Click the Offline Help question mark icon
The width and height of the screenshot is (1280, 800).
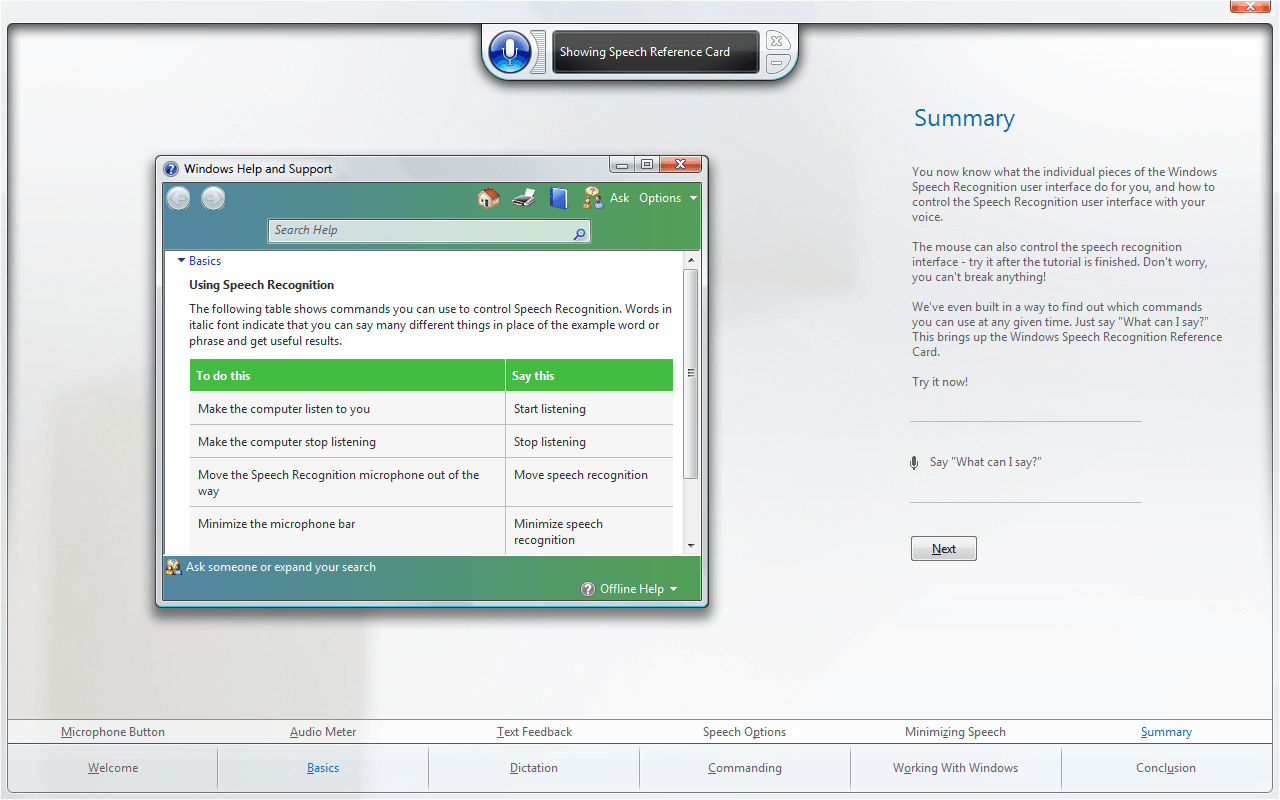click(588, 589)
